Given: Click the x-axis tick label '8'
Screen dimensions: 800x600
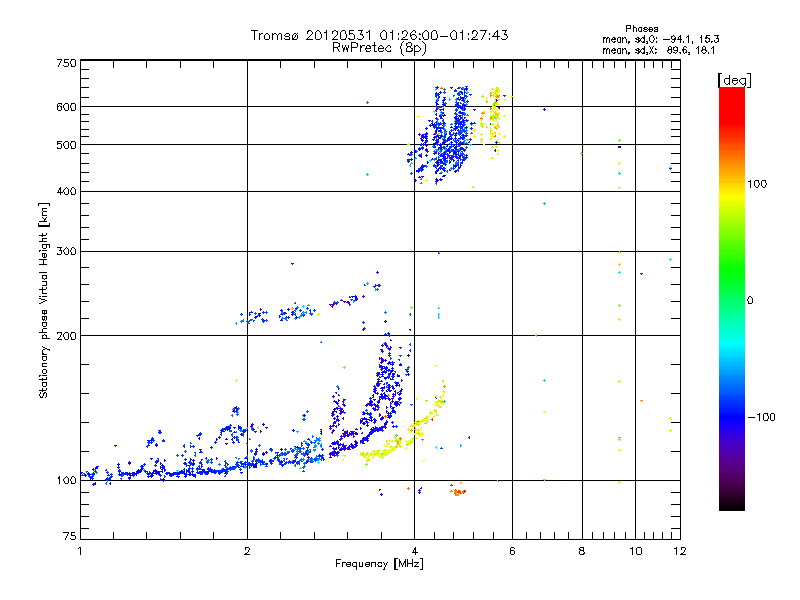Looking at the screenshot, I should [582, 551].
